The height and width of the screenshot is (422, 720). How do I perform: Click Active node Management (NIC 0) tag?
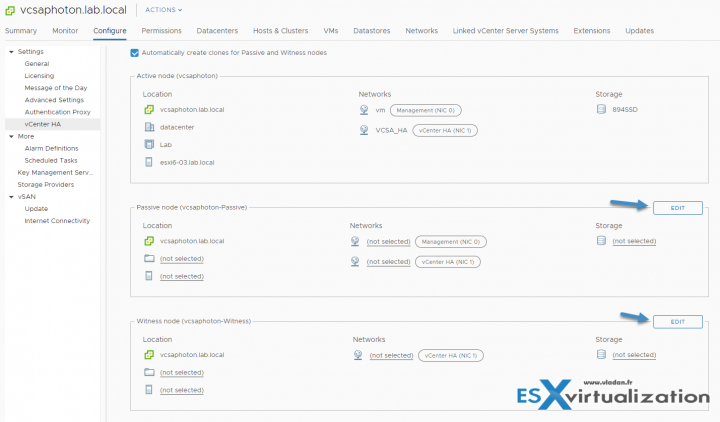point(426,110)
